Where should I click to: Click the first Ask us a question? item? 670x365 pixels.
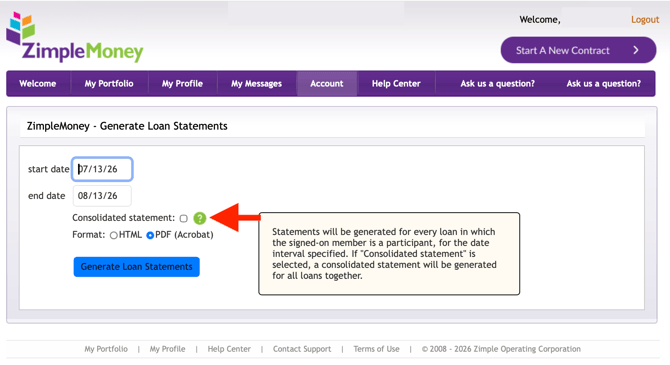(x=497, y=84)
